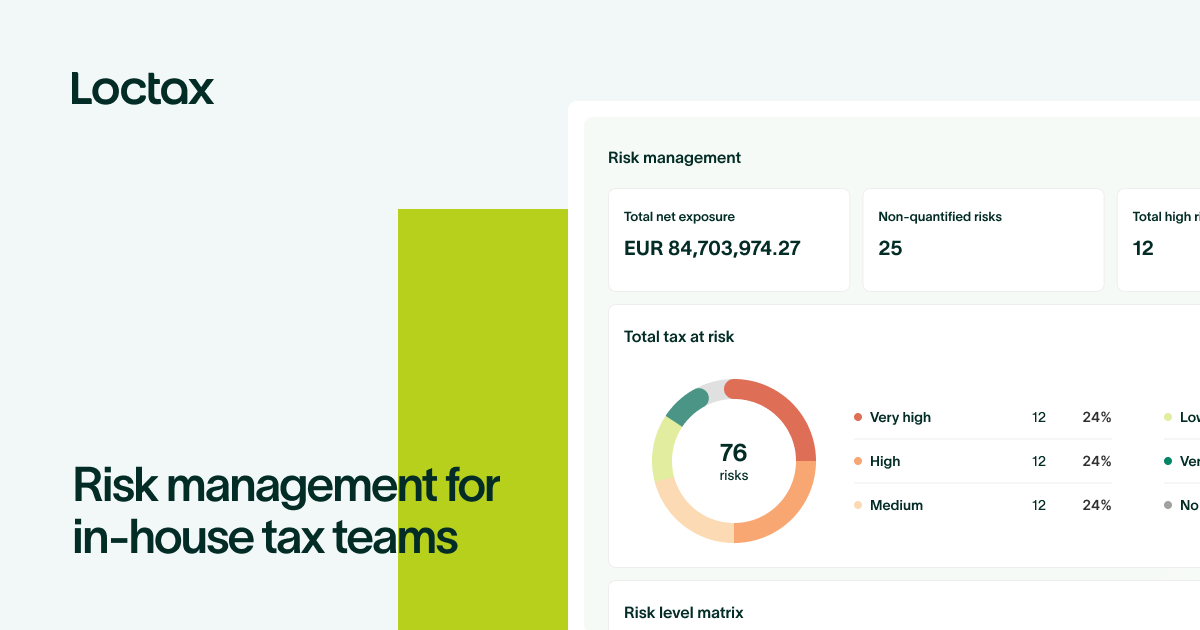Select the Medium legend dot
The width and height of the screenshot is (1200, 630).
point(858,505)
